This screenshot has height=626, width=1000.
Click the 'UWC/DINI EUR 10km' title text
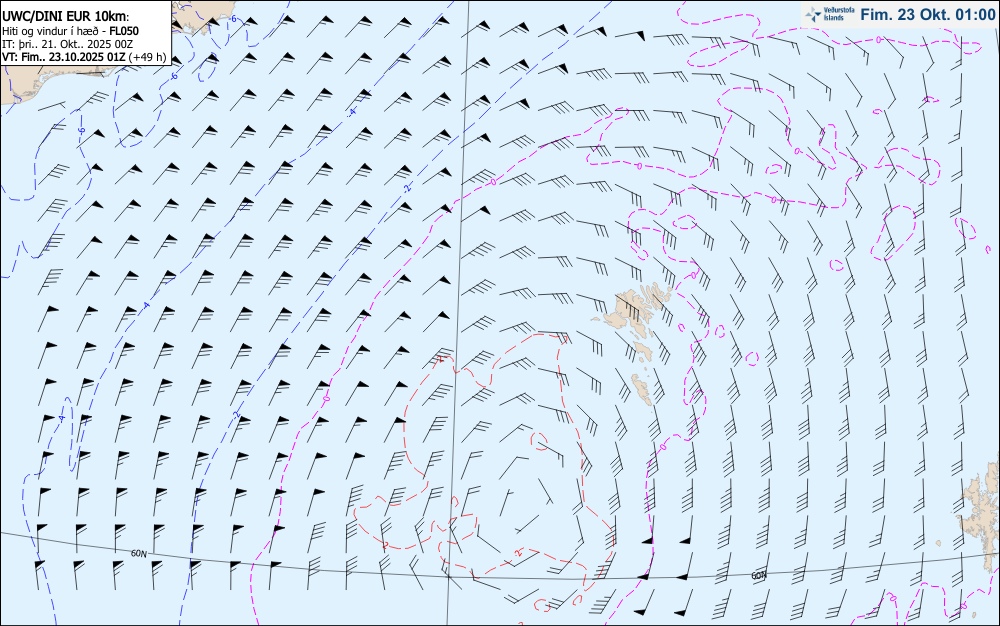click(66, 17)
